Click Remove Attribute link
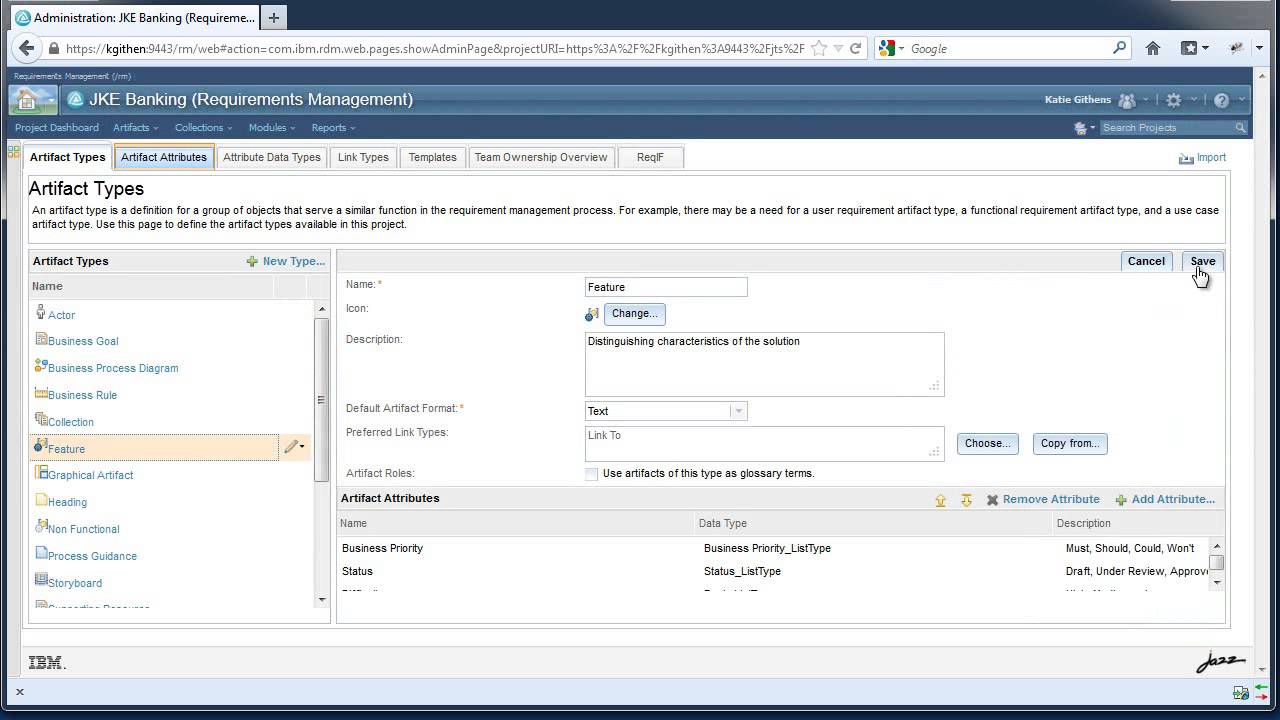The image size is (1280, 720). coord(1043,499)
